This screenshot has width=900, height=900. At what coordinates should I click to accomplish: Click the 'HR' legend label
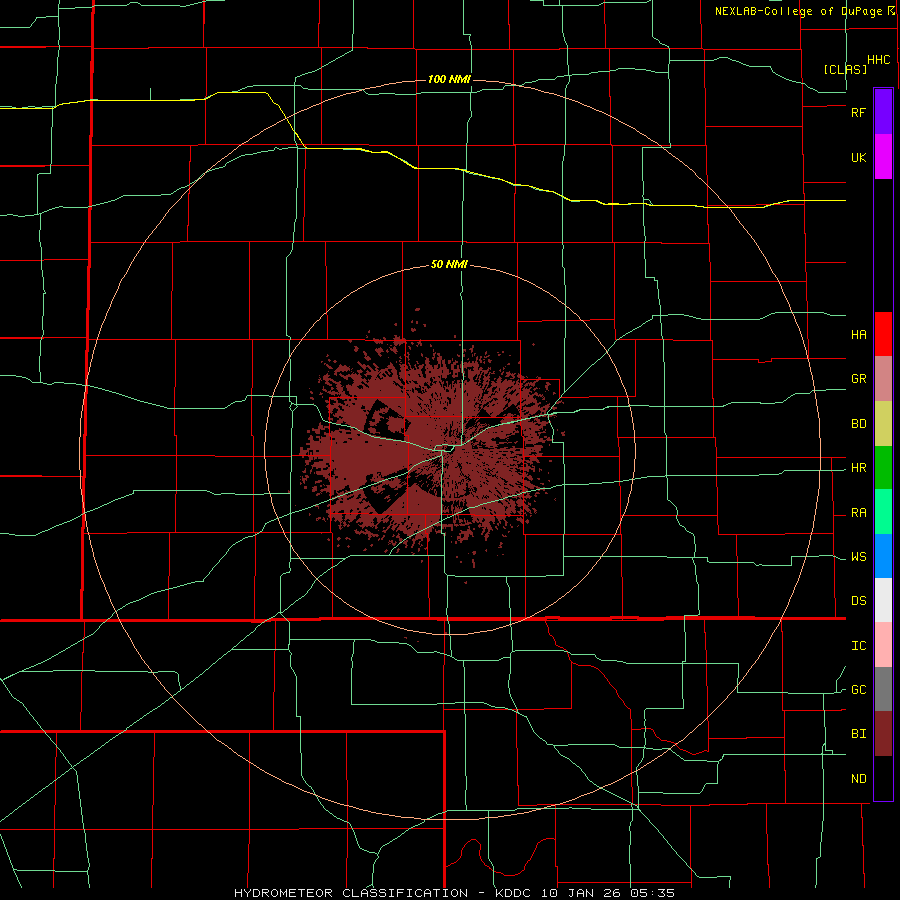(x=859, y=468)
